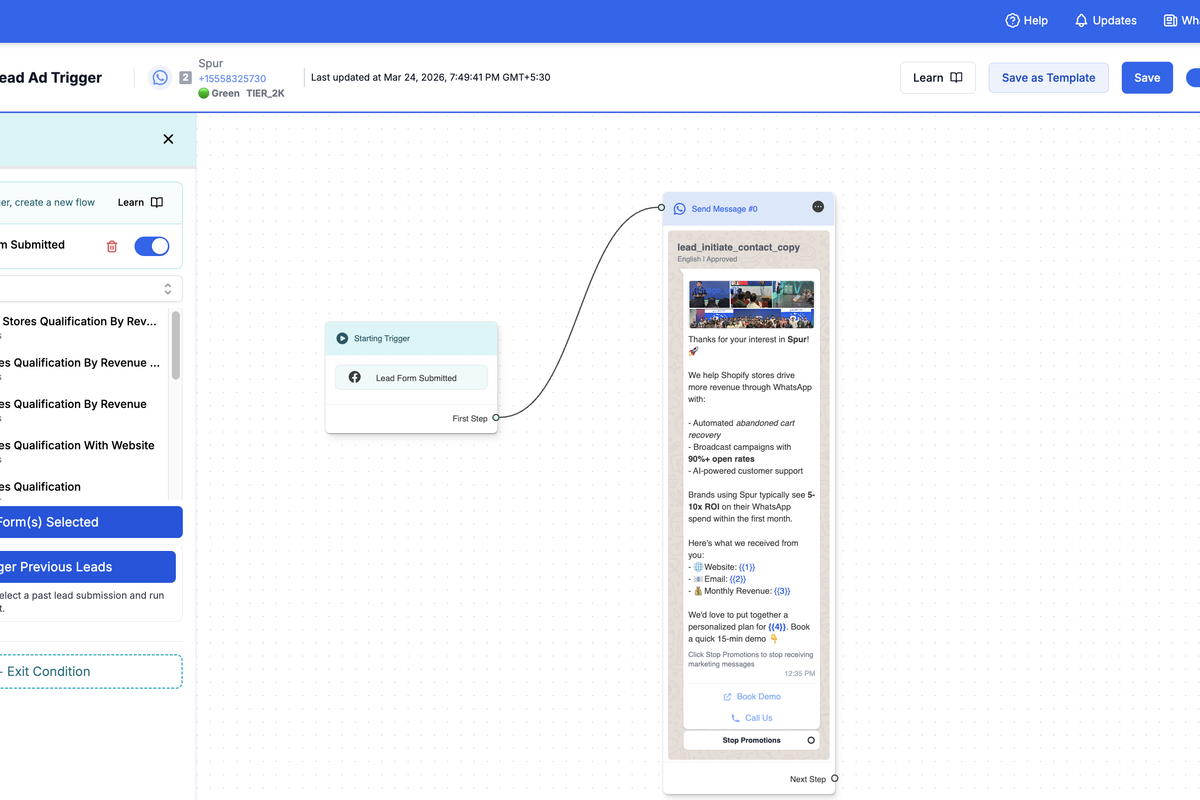Click the book icon in header Learn button
Screen dimensions: 1200x800
click(x=957, y=78)
